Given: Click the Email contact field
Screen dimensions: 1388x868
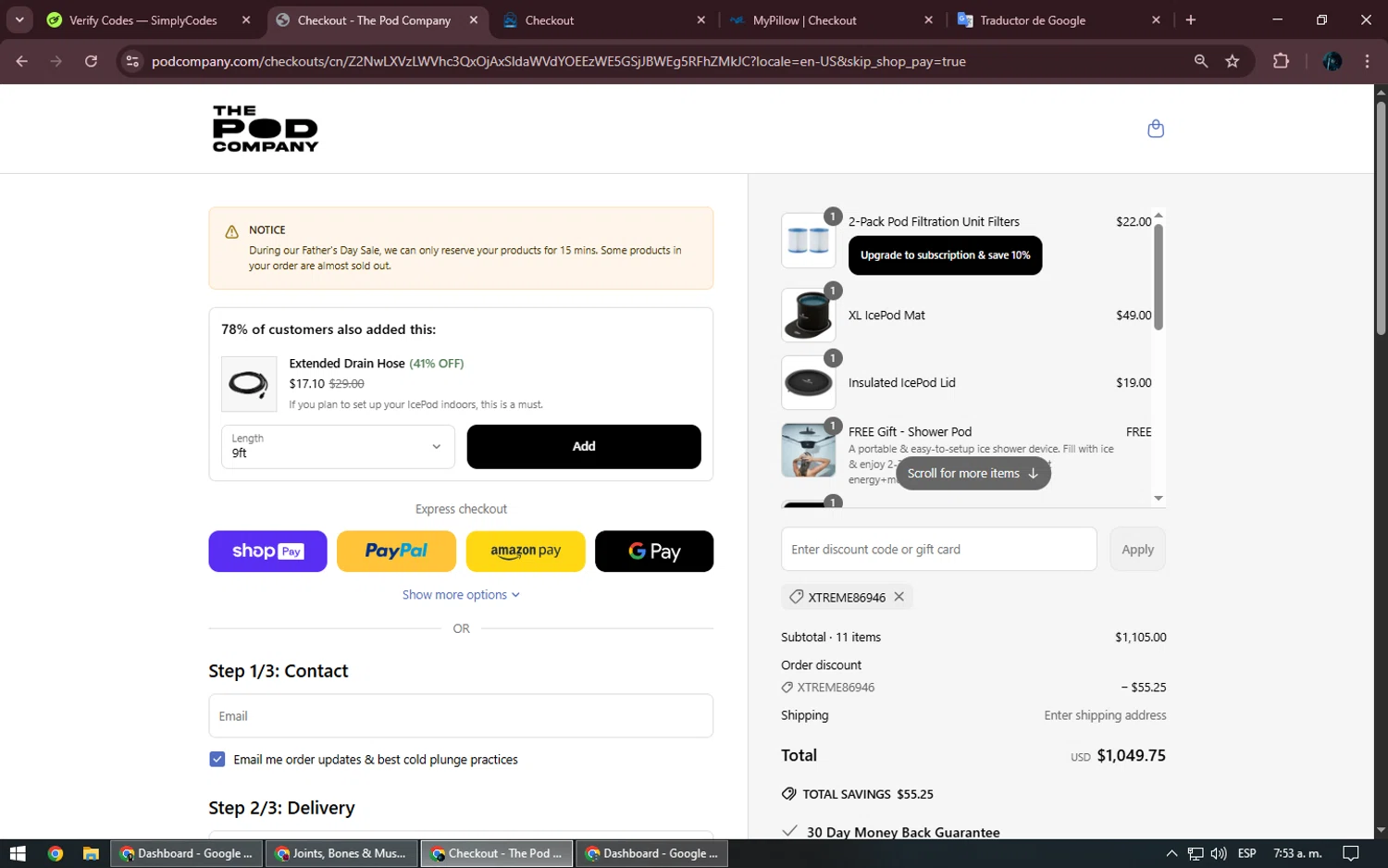Looking at the screenshot, I should click(461, 716).
